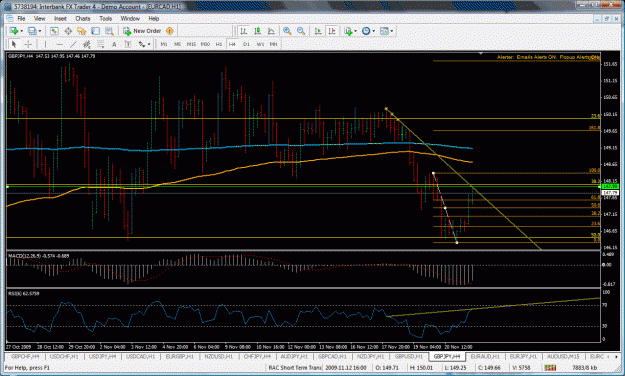Open the Tools menu
The image size is (625, 376).
[x=105, y=18]
